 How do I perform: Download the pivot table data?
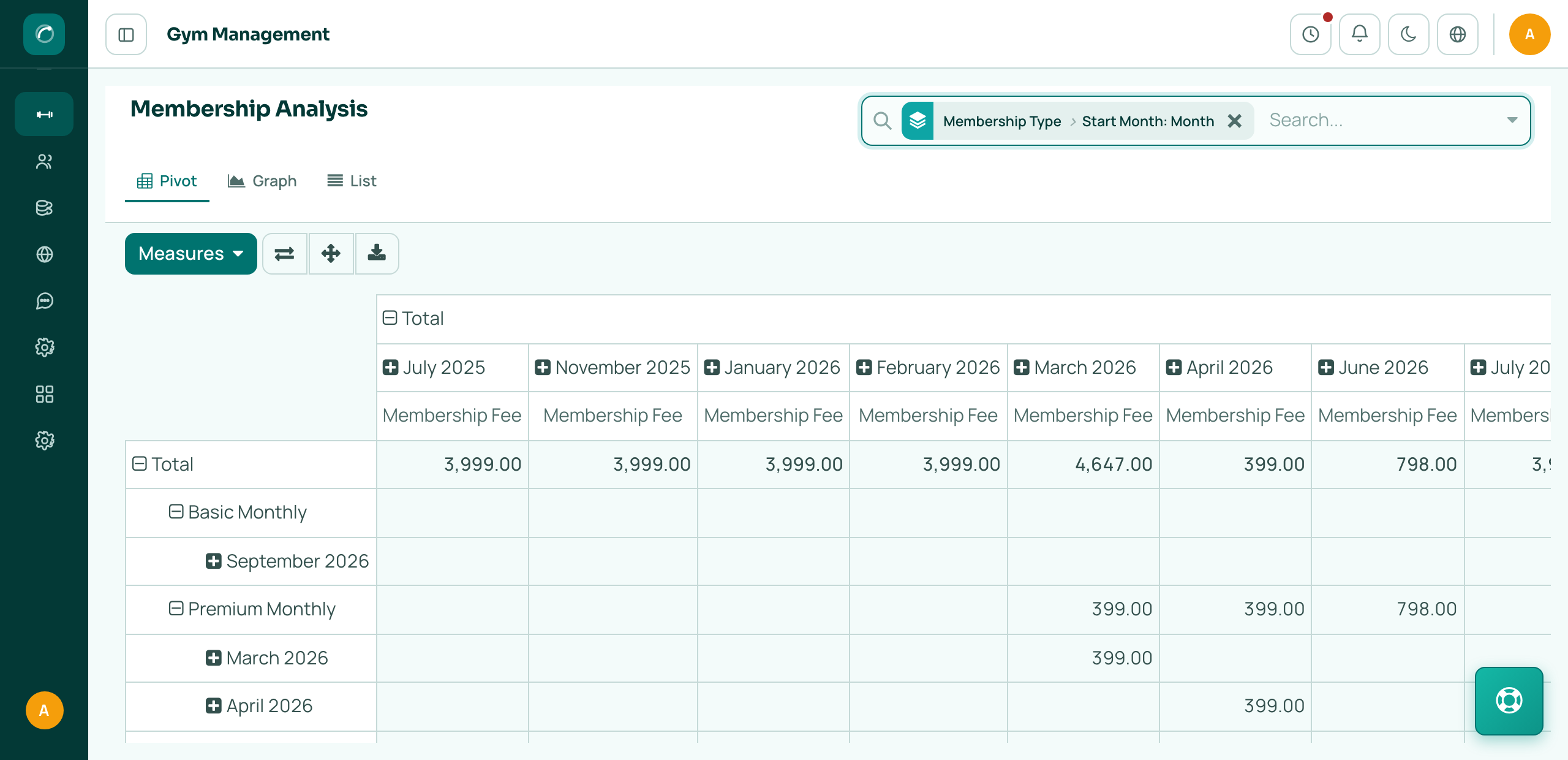point(377,254)
